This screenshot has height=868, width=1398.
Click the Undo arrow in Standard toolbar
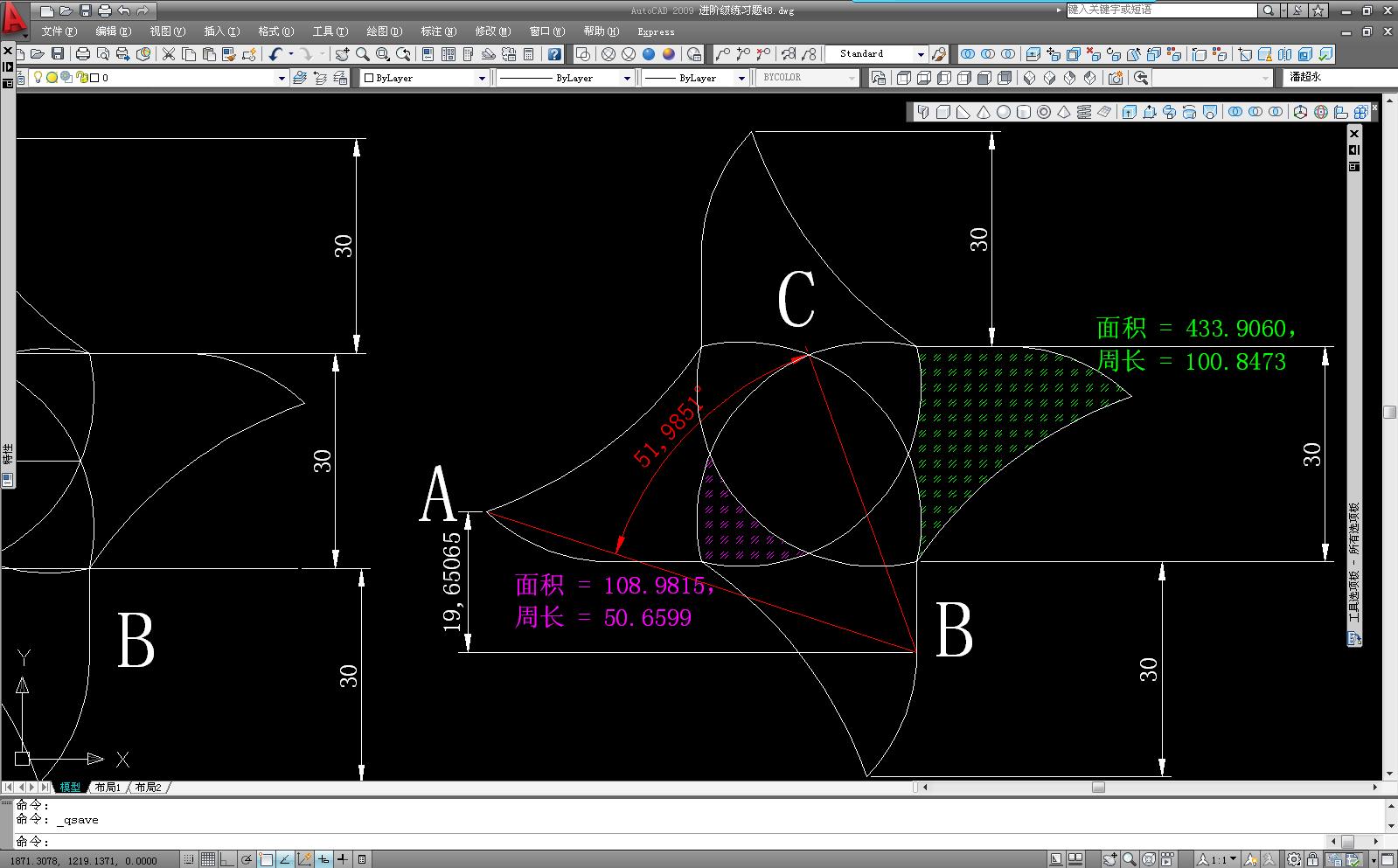[275, 53]
